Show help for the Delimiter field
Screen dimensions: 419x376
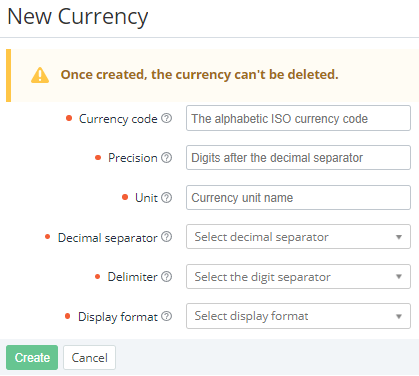pos(166,276)
